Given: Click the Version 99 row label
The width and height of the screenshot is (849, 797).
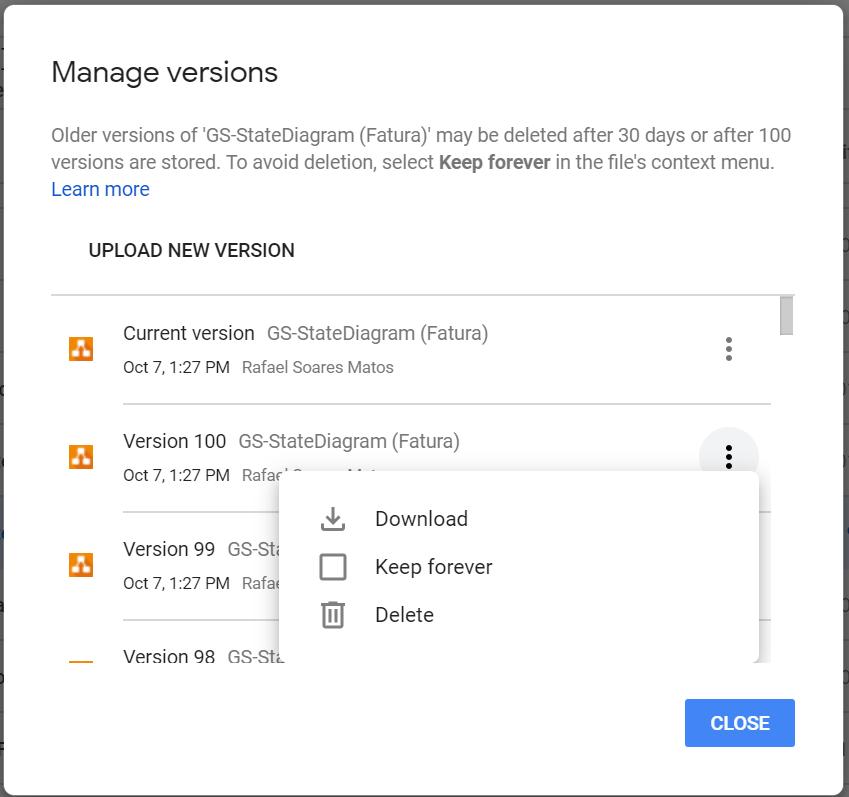Looking at the screenshot, I should (170, 549).
